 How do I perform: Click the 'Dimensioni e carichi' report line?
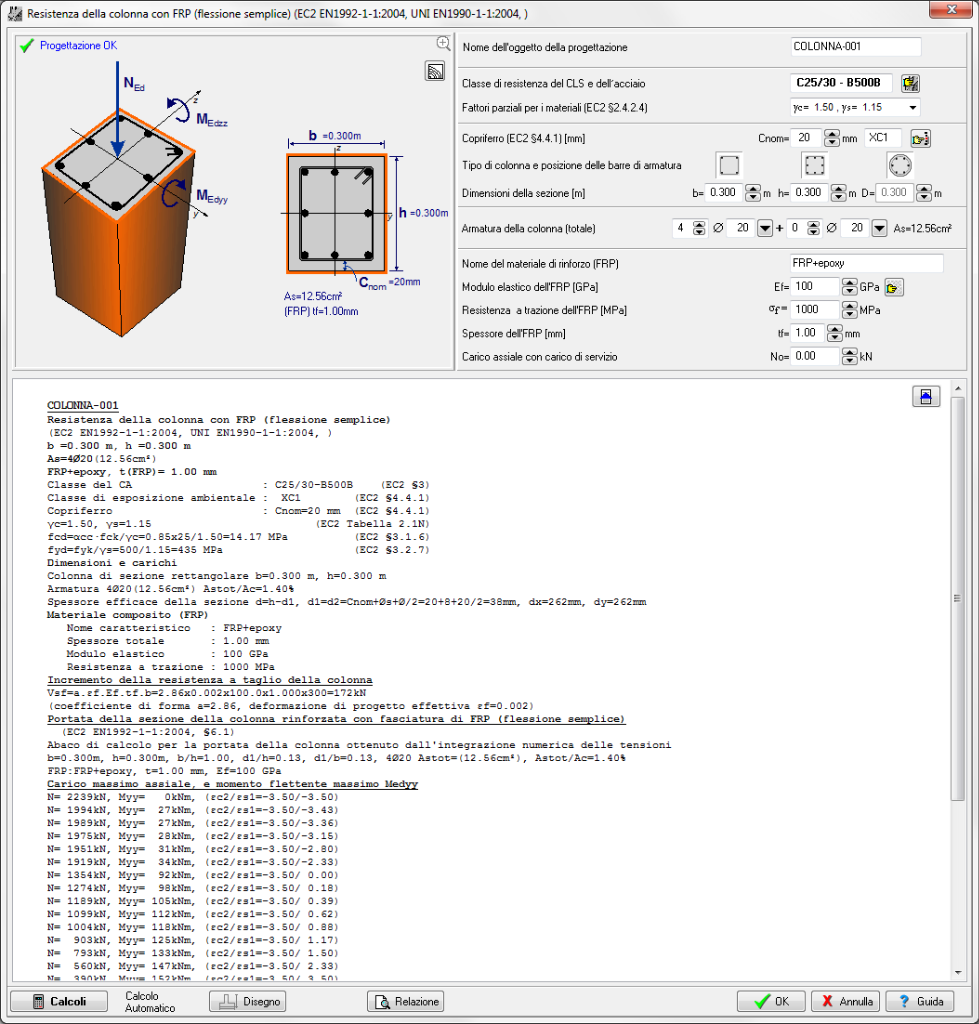(112, 563)
